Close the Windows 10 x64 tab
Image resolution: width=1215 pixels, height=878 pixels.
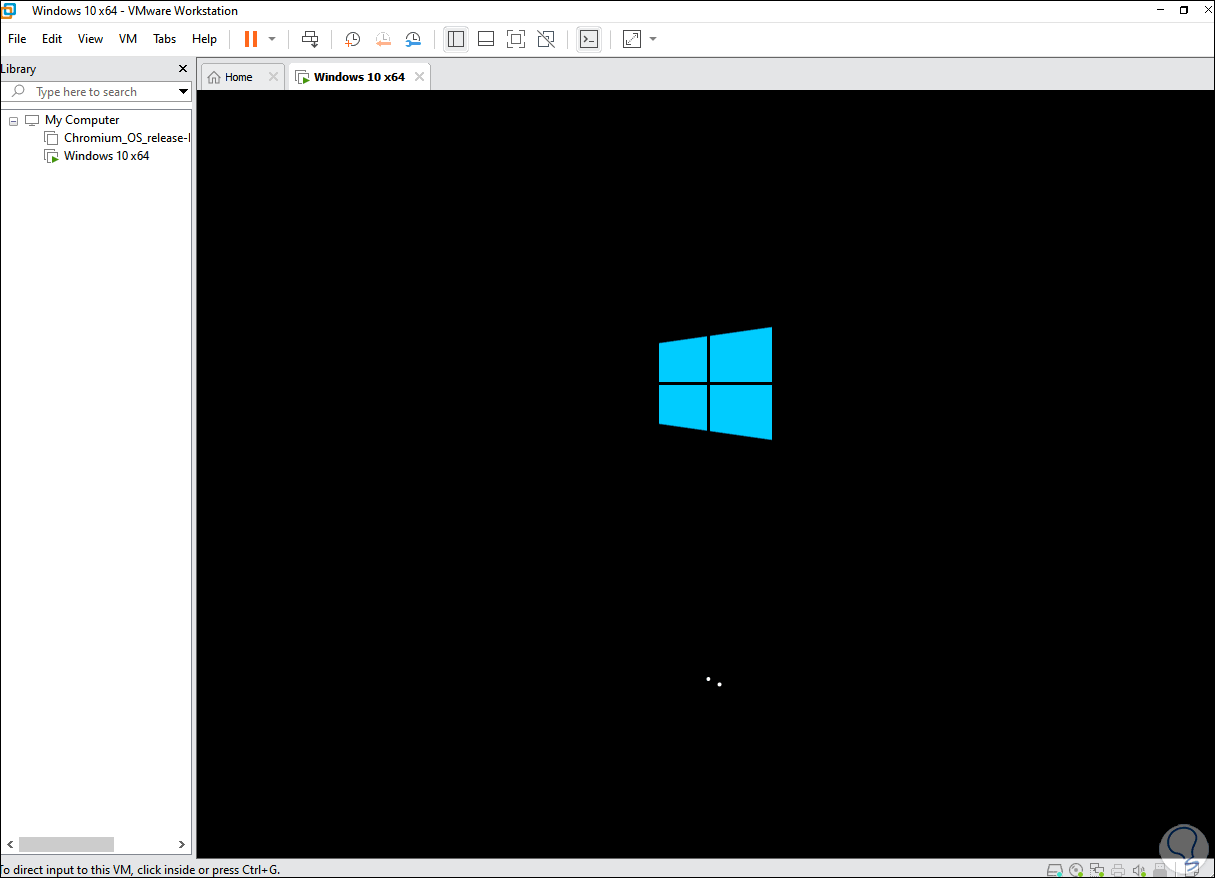[419, 77]
